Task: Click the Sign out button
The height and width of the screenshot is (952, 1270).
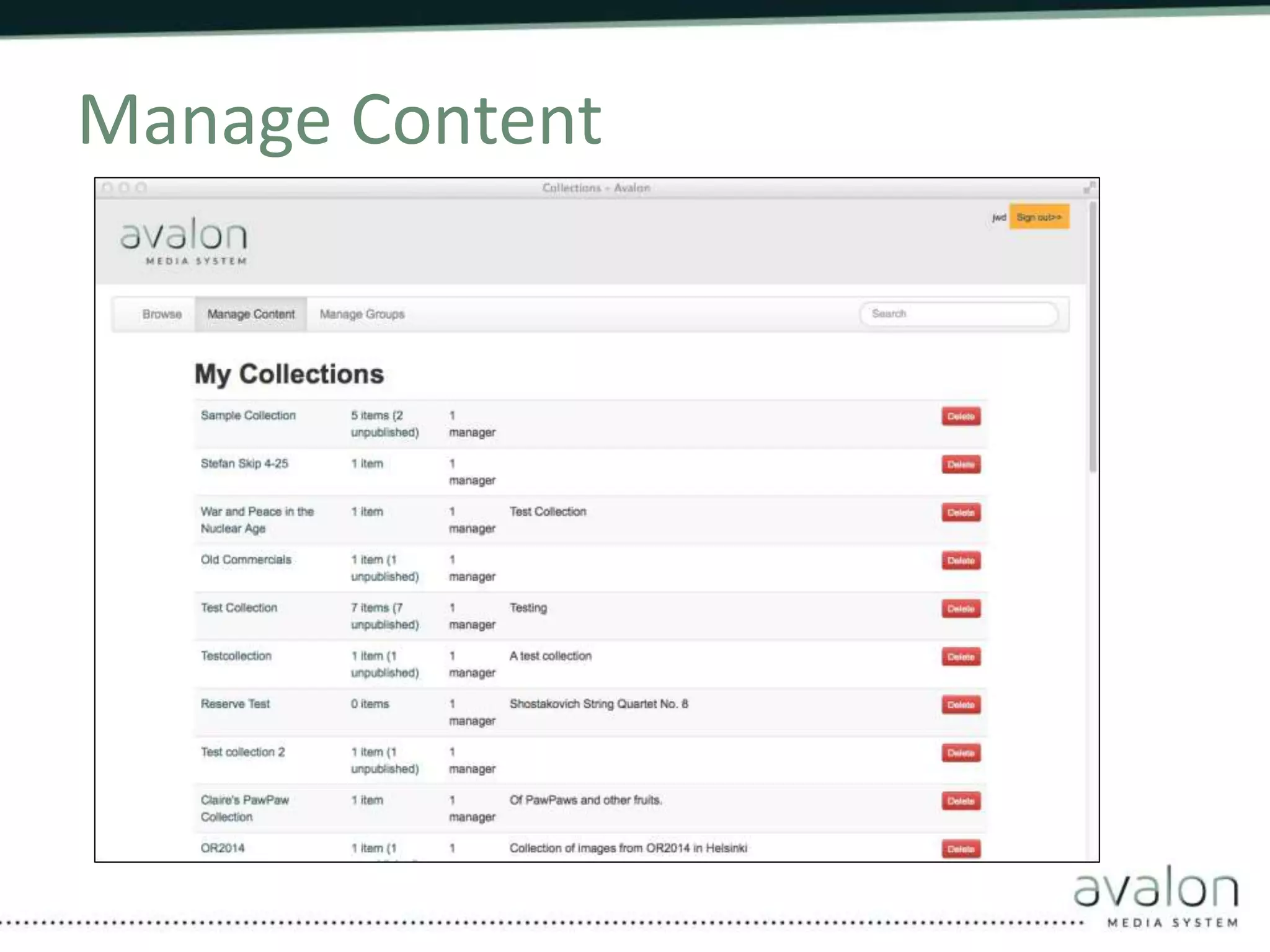Action: [1039, 217]
